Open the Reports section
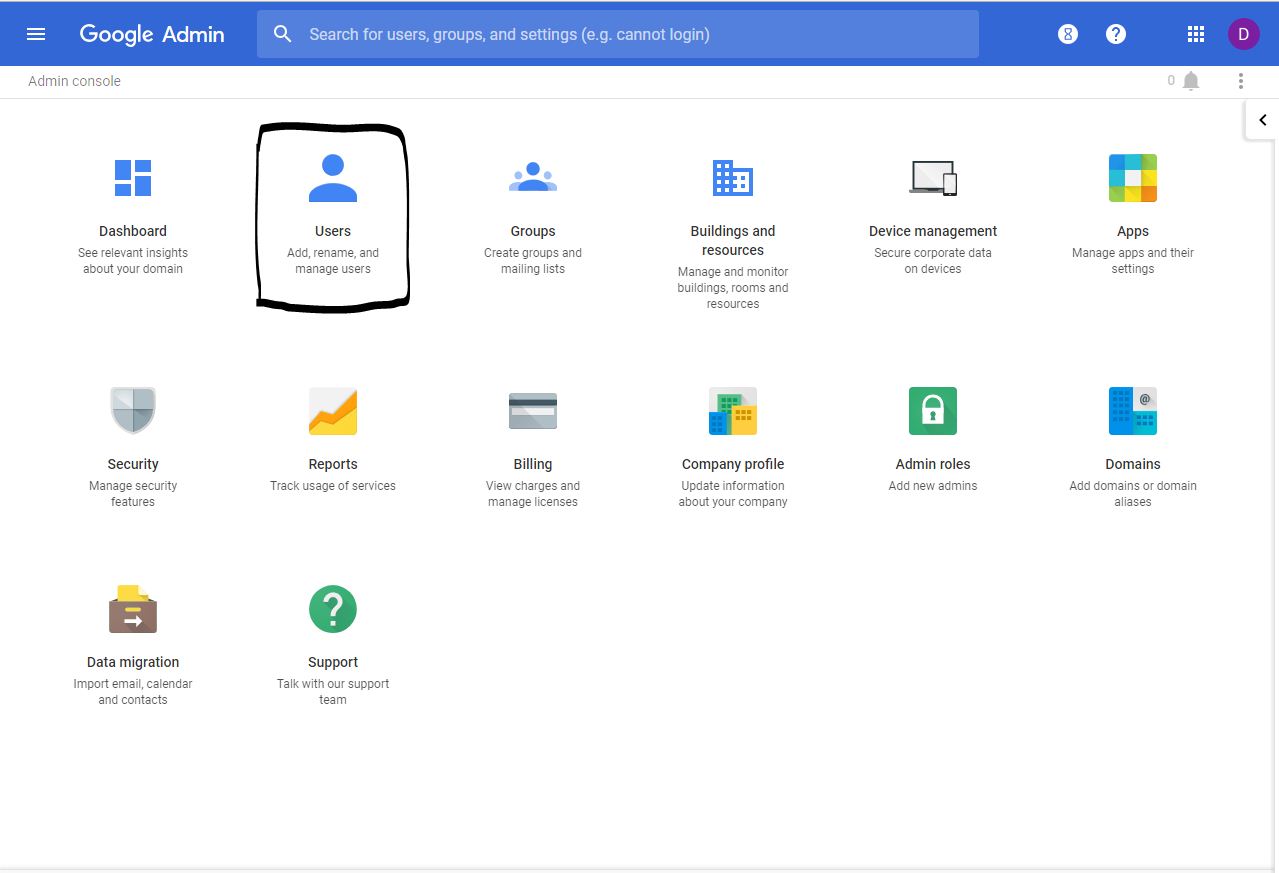The height and width of the screenshot is (873, 1279). (333, 430)
